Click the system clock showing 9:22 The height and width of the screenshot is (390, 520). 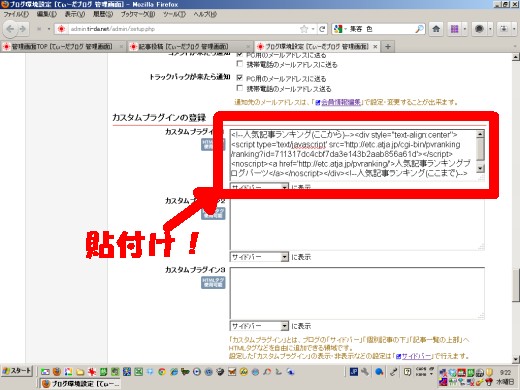[x=505, y=372]
